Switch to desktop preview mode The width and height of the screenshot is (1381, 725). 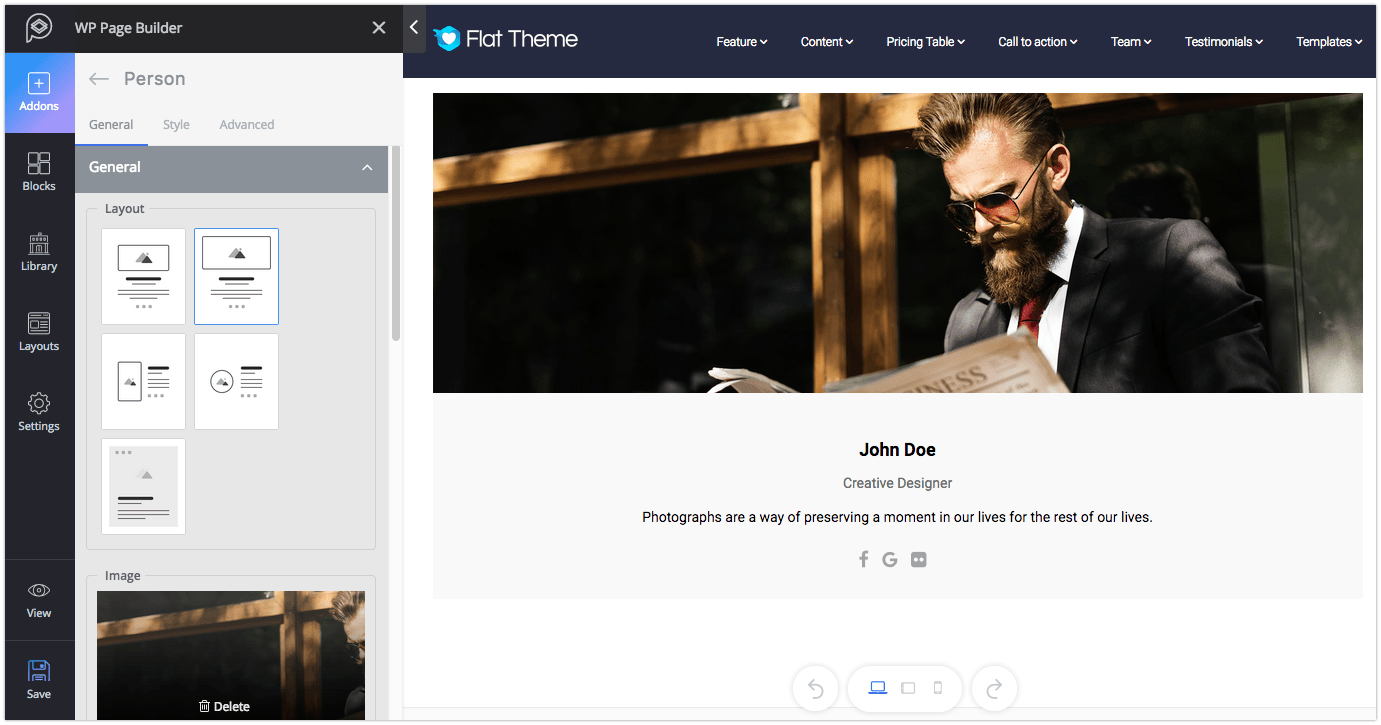[x=878, y=688]
